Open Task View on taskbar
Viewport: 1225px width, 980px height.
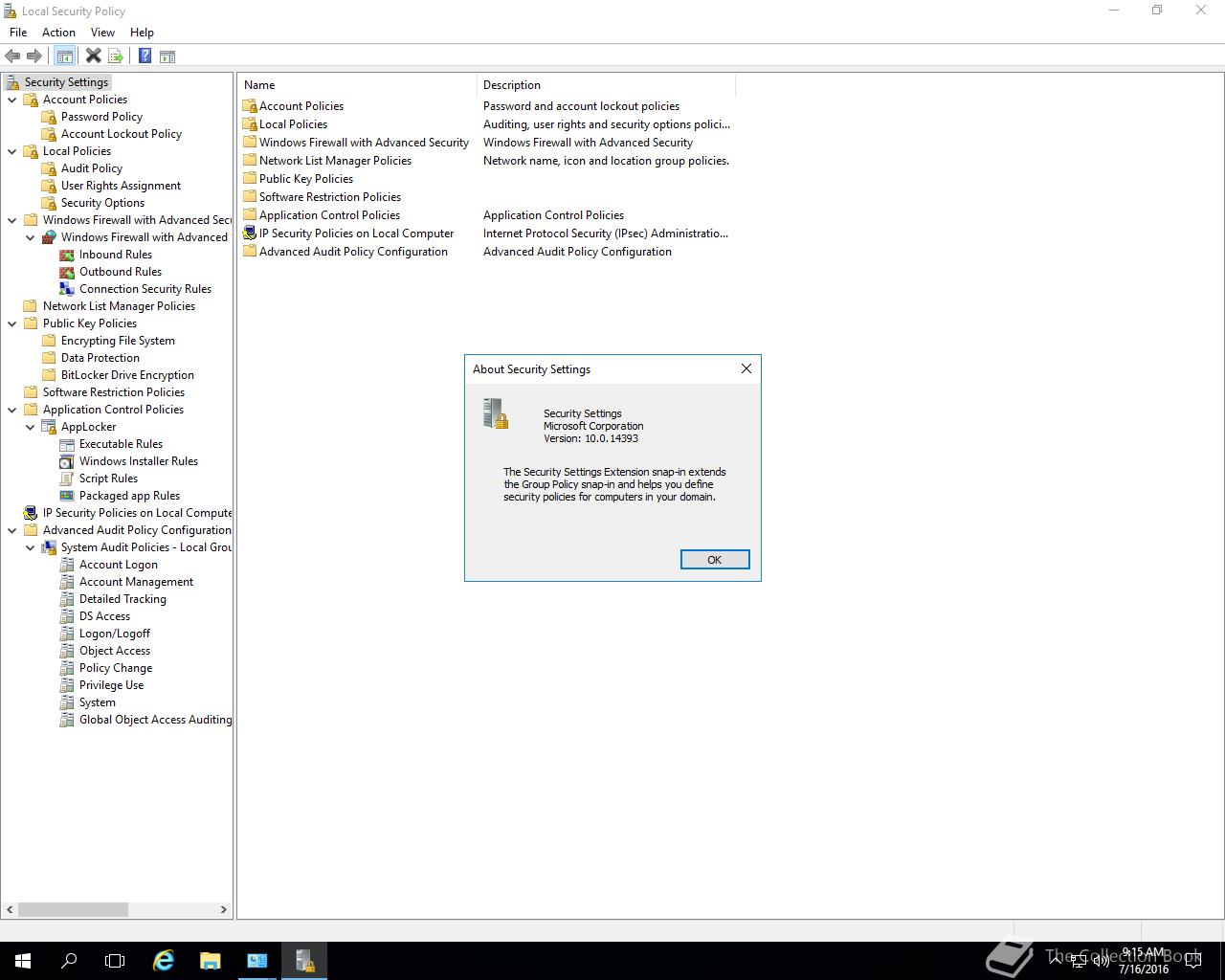pos(115,961)
